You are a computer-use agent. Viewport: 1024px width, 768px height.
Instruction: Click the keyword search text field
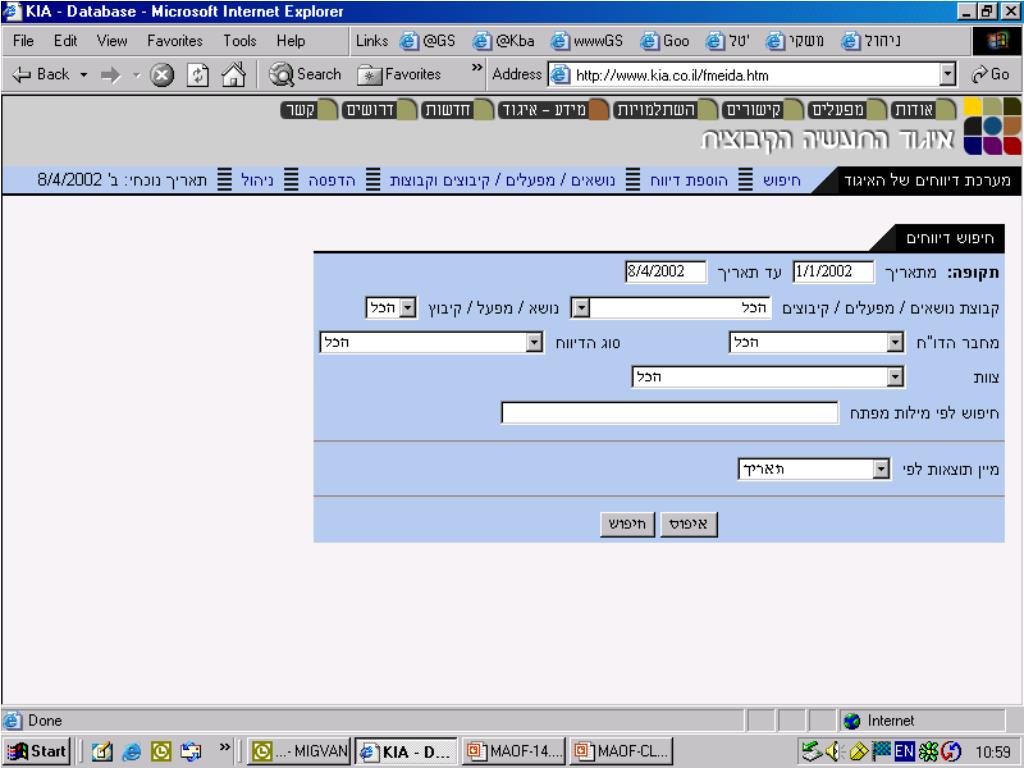coord(669,413)
